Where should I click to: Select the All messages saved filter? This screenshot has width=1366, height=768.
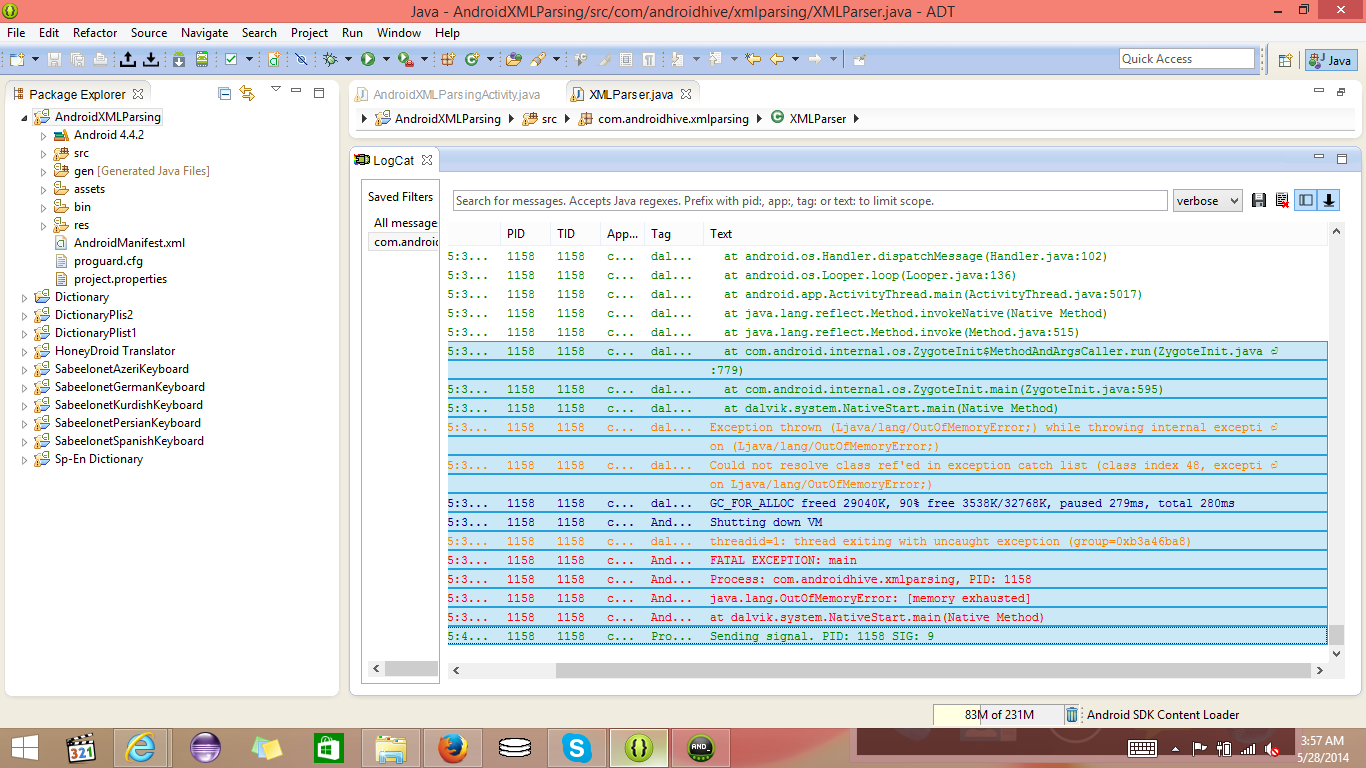(x=405, y=223)
